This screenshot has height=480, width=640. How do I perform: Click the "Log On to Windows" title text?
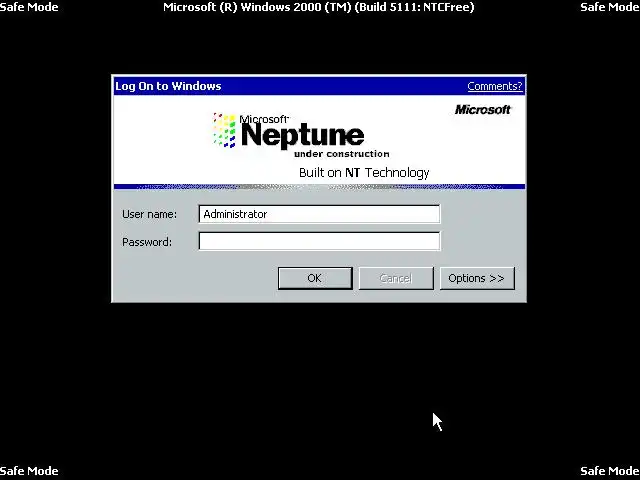click(x=168, y=86)
